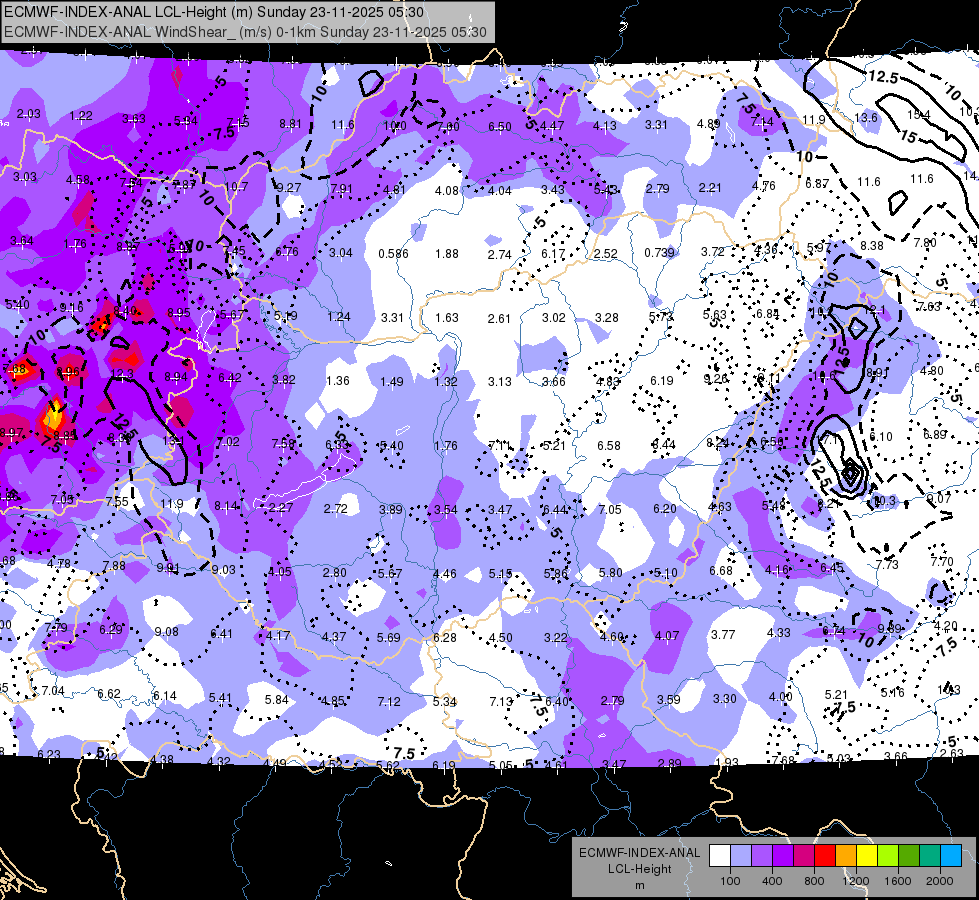Screen dimensions: 979x900
Task: Click the wind shear value 8.81
Action: click(290, 124)
